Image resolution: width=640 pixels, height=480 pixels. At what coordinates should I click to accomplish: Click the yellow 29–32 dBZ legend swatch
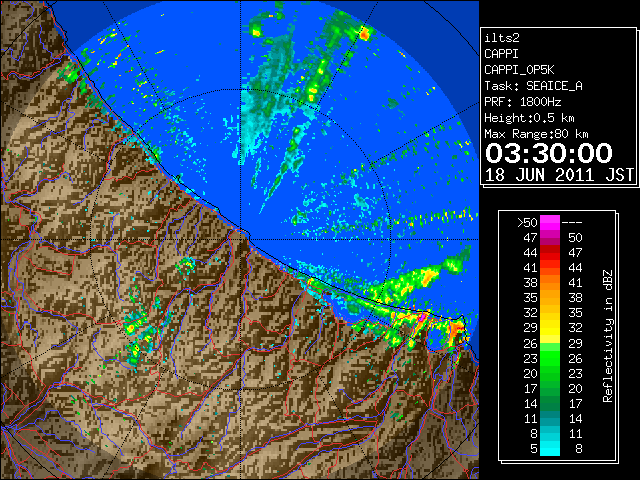point(550,328)
